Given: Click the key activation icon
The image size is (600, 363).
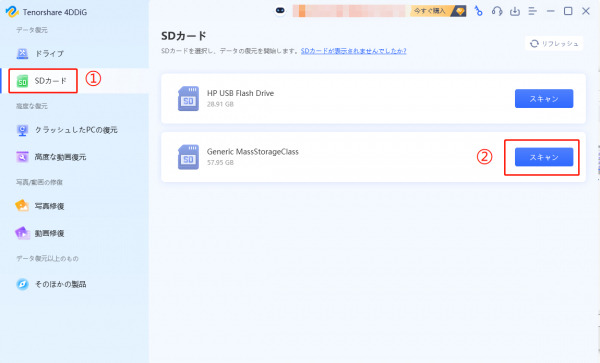Looking at the screenshot, I should pos(478,11).
